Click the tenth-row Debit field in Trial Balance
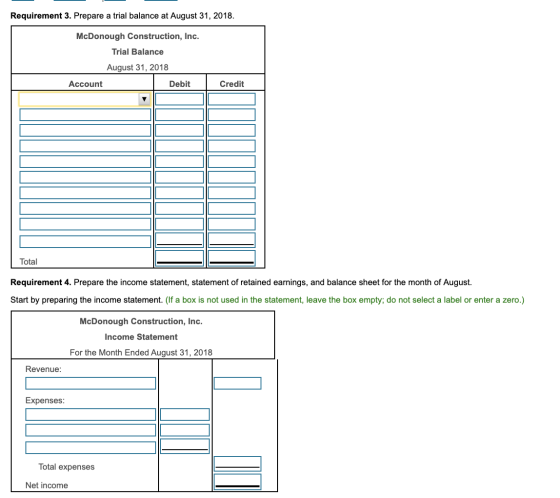This screenshot has height=498, width=560. pos(180,240)
